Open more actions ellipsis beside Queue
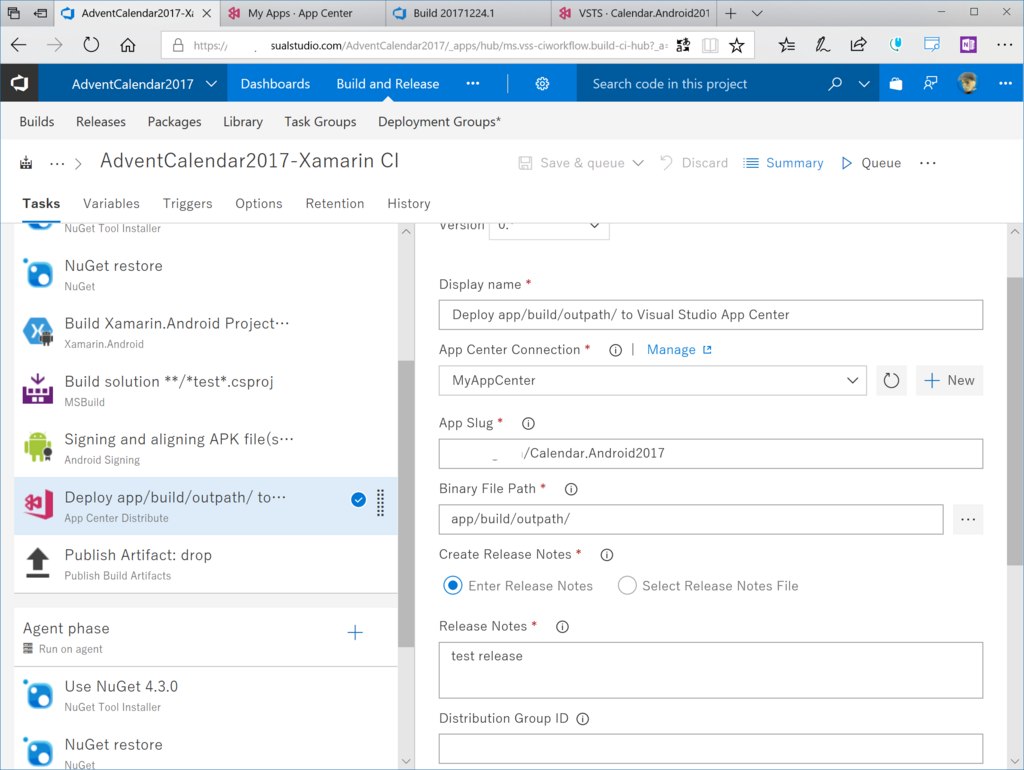The image size is (1024, 770). coord(927,163)
